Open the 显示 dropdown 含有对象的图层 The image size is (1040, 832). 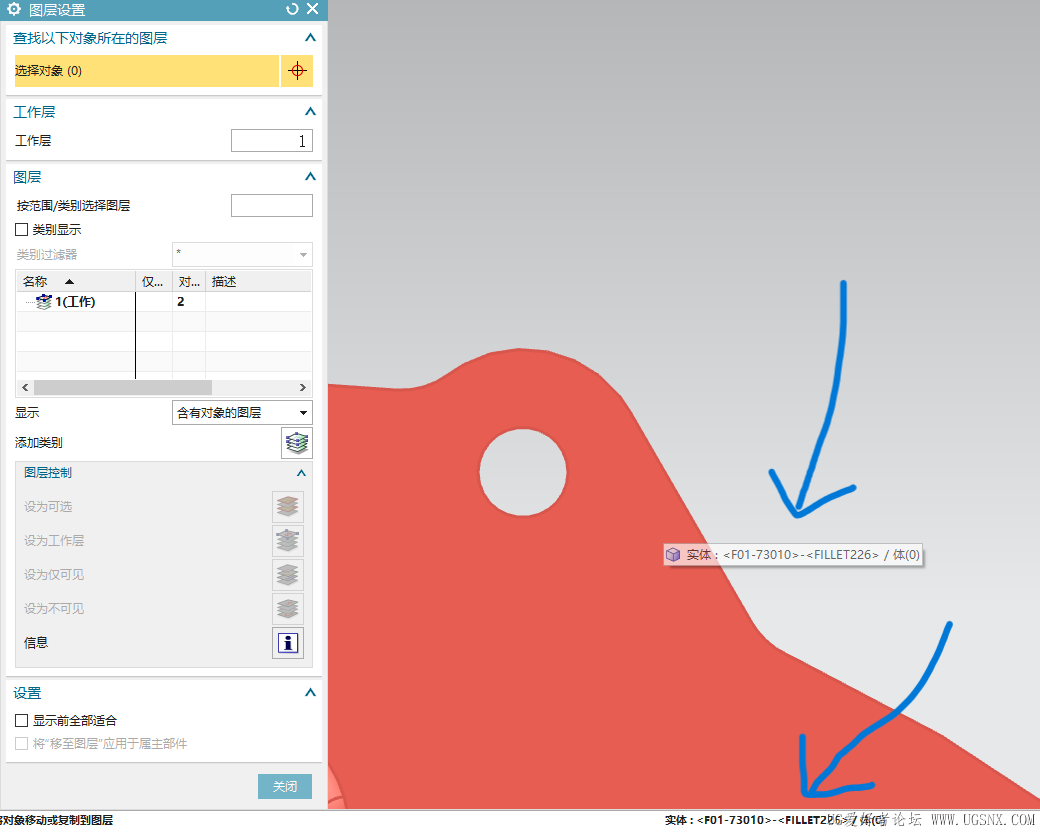pos(242,413)
